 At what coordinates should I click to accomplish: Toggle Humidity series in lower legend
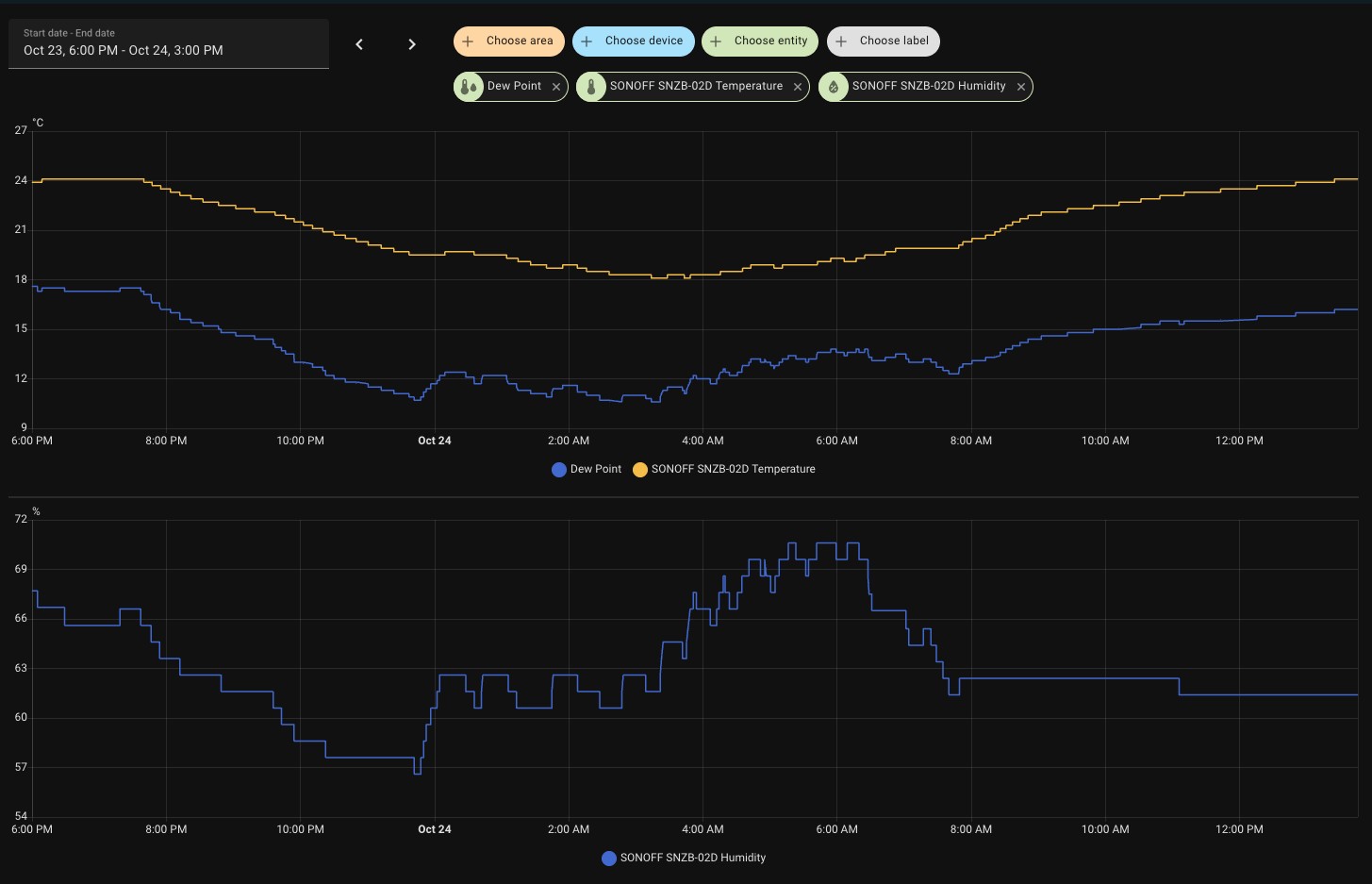[x=692, y=858]
